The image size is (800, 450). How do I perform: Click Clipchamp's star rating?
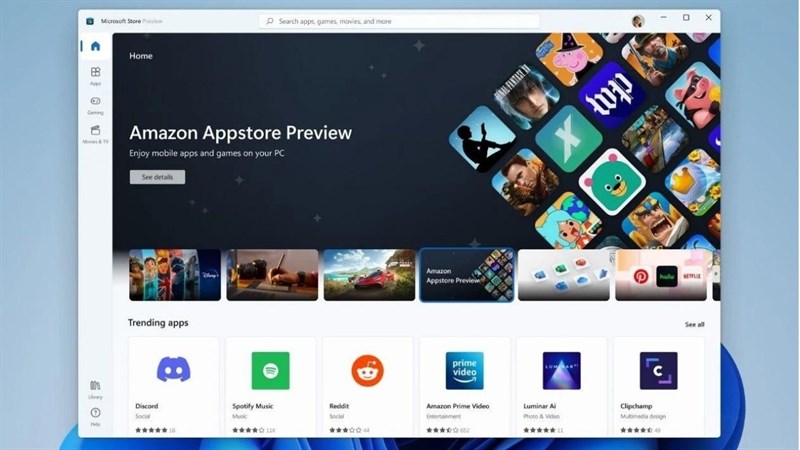tap(636, 430)
